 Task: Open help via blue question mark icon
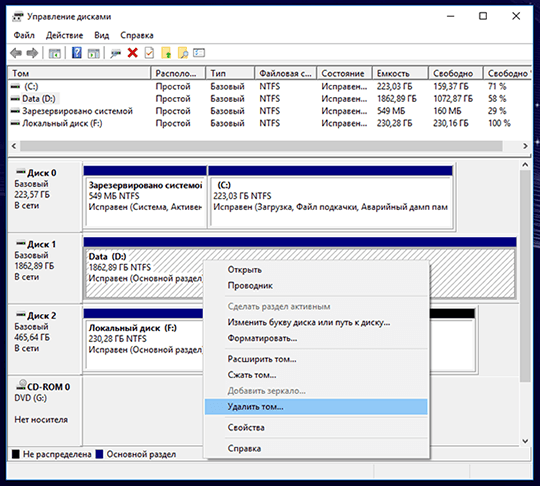[x=76, y=53]
